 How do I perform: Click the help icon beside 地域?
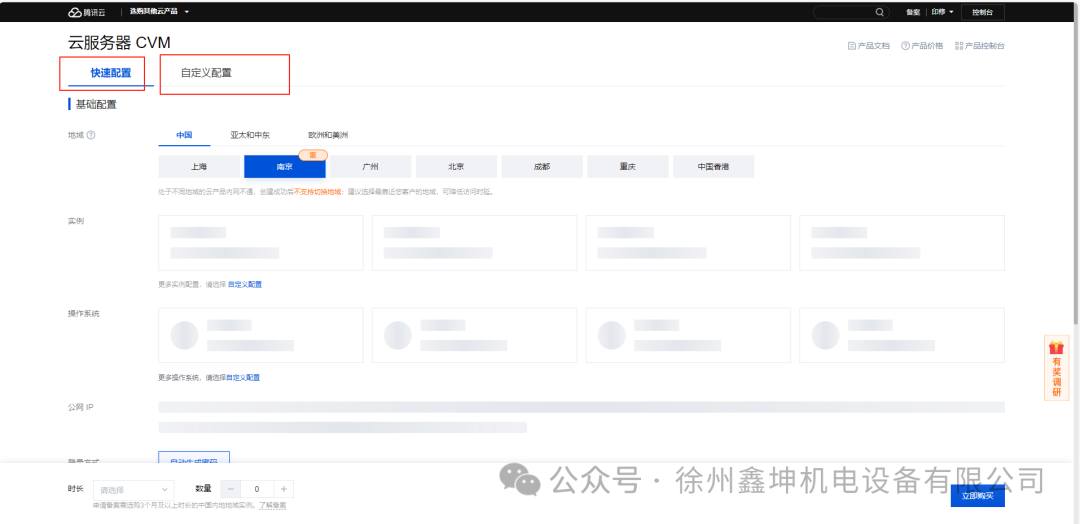(x=91, y=135)
